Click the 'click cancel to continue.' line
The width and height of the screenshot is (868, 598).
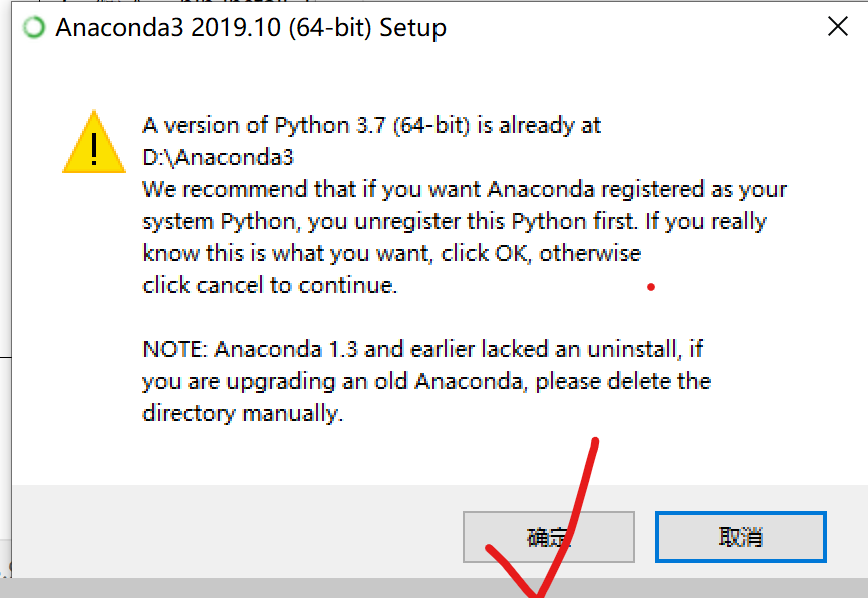coord(270,285)
